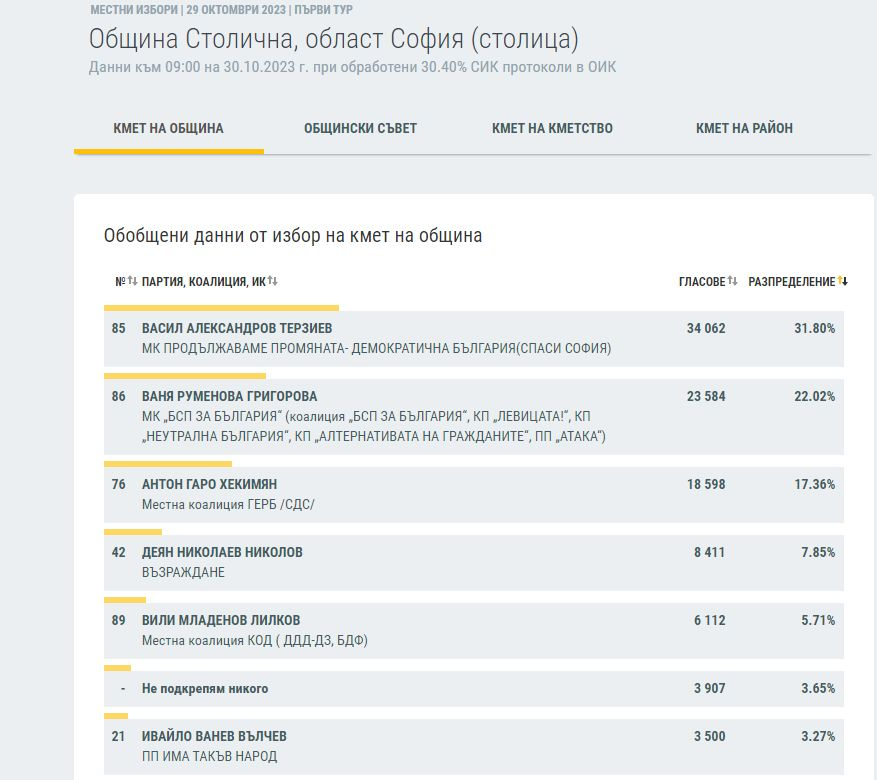Click the yellow result bar above Григорова's row

tap(185, 376)
